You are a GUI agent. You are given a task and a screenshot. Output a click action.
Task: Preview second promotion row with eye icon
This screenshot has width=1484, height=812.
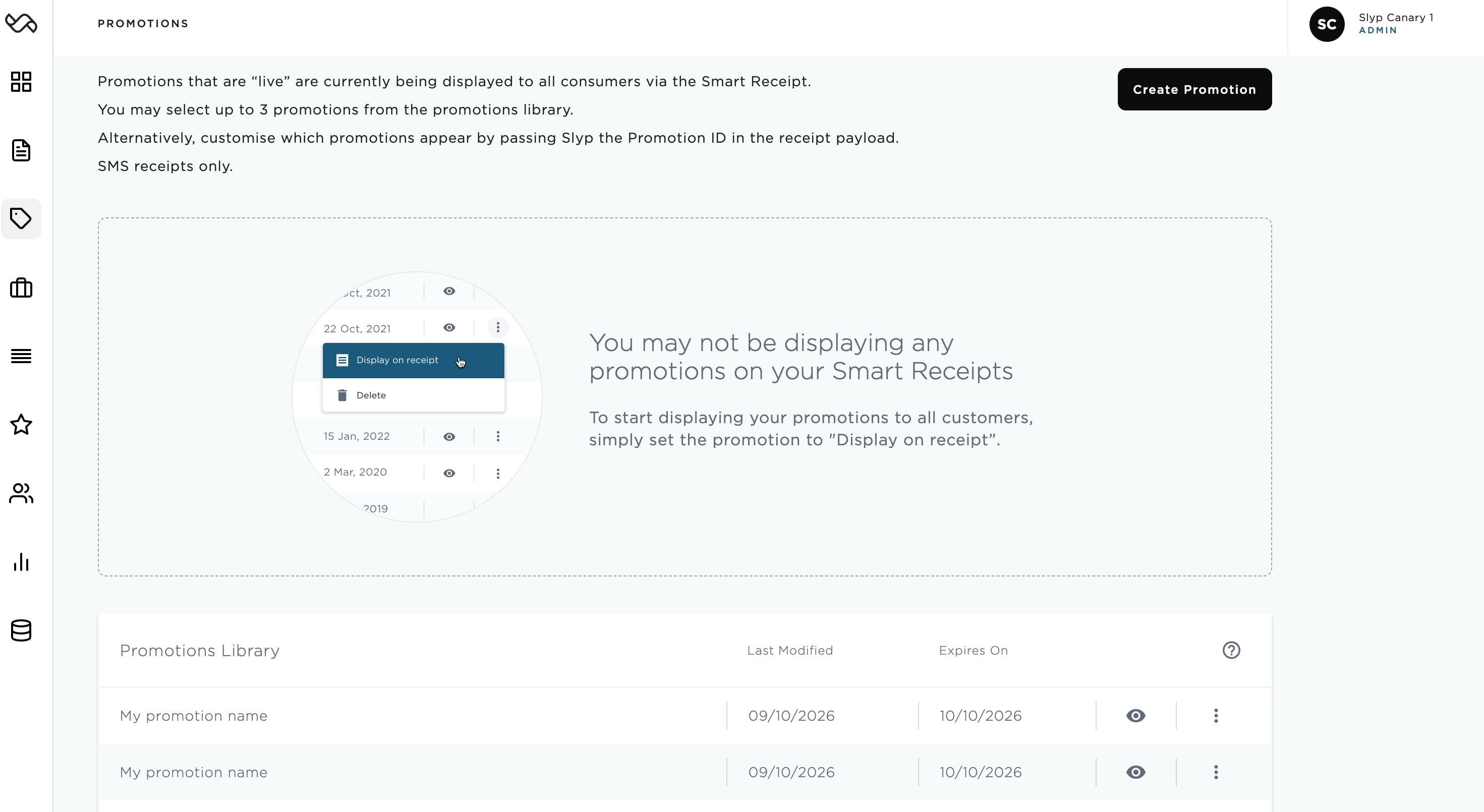1135,772
